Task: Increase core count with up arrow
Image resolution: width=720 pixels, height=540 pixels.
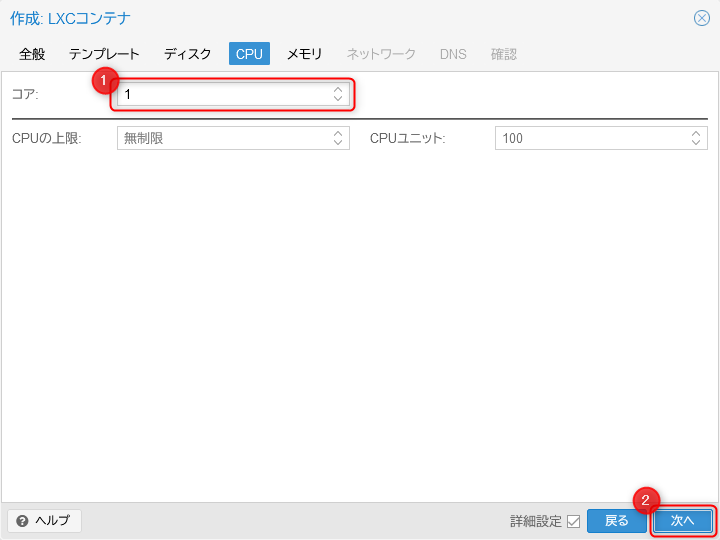Action: tap(338, 90)
